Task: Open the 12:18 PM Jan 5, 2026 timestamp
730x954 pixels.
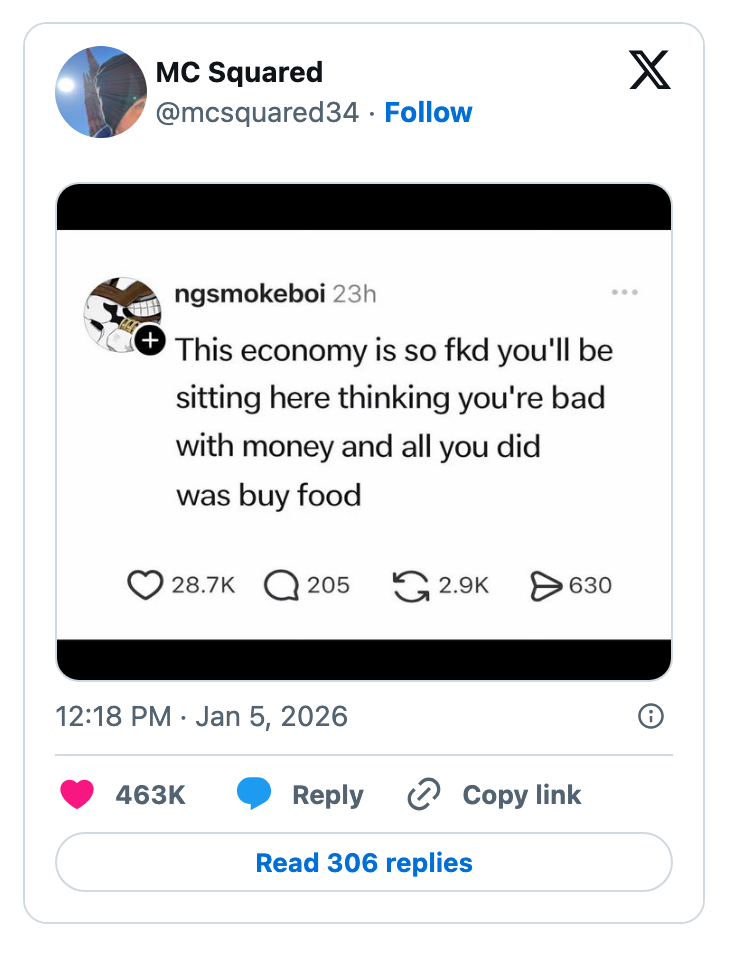Action: [x=202, y=716]
